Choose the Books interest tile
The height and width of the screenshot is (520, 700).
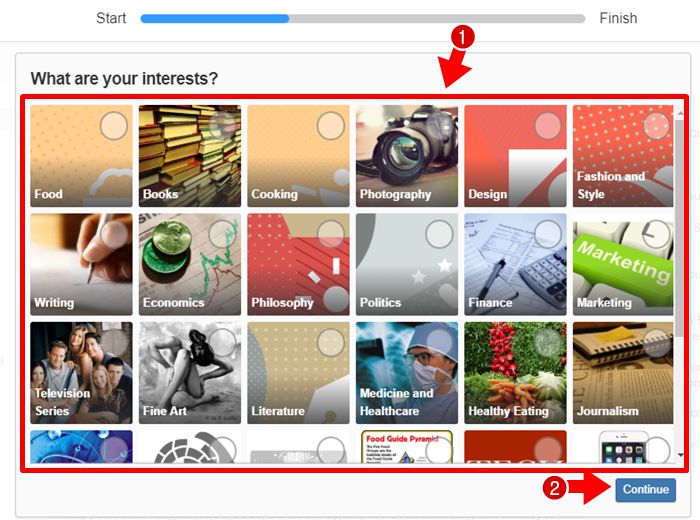tap(190, 156)
